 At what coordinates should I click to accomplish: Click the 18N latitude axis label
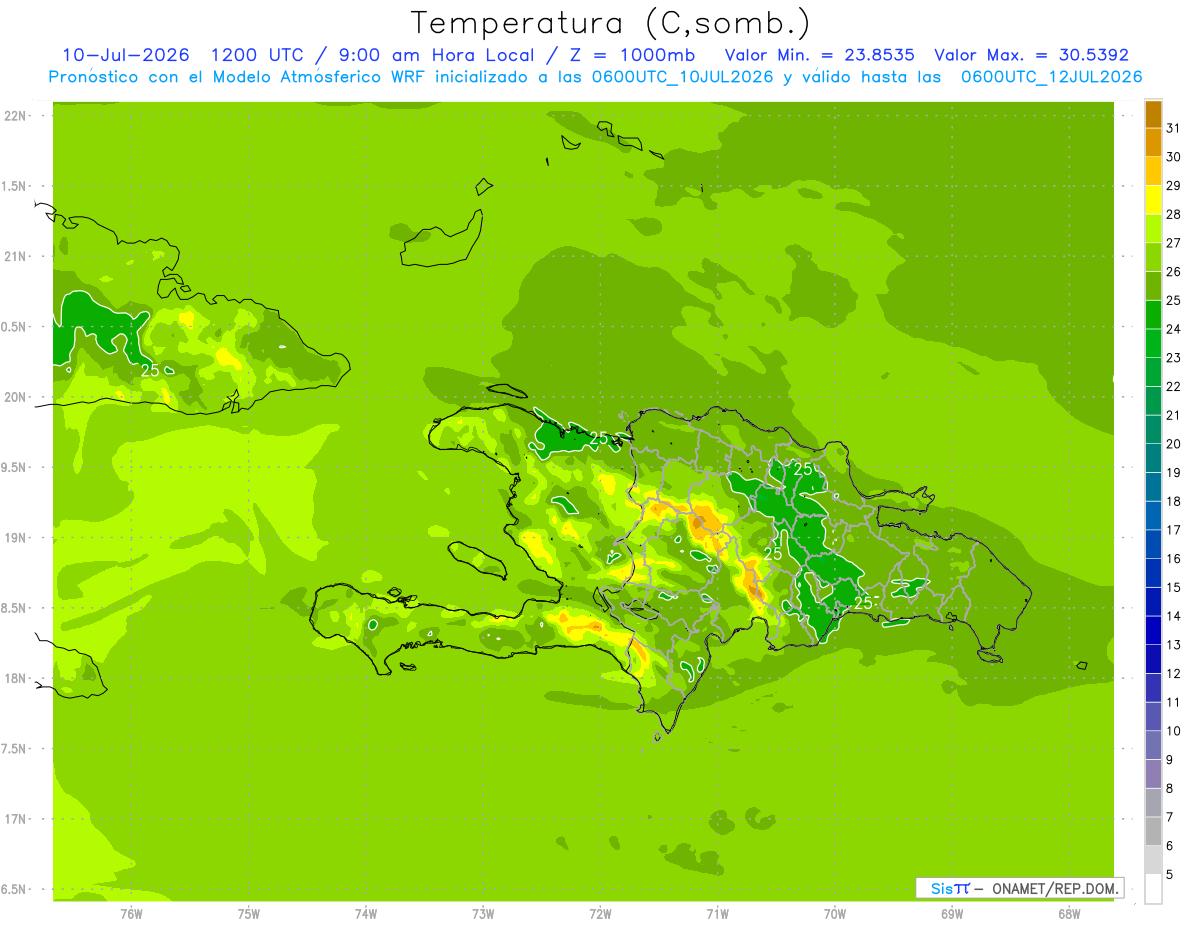16,678
